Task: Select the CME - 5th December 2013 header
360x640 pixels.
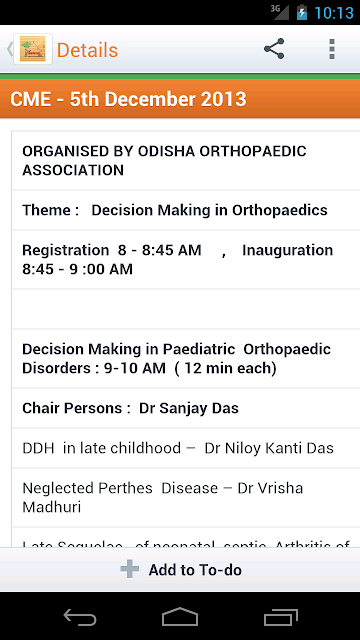Action: [x=180, y=99]
